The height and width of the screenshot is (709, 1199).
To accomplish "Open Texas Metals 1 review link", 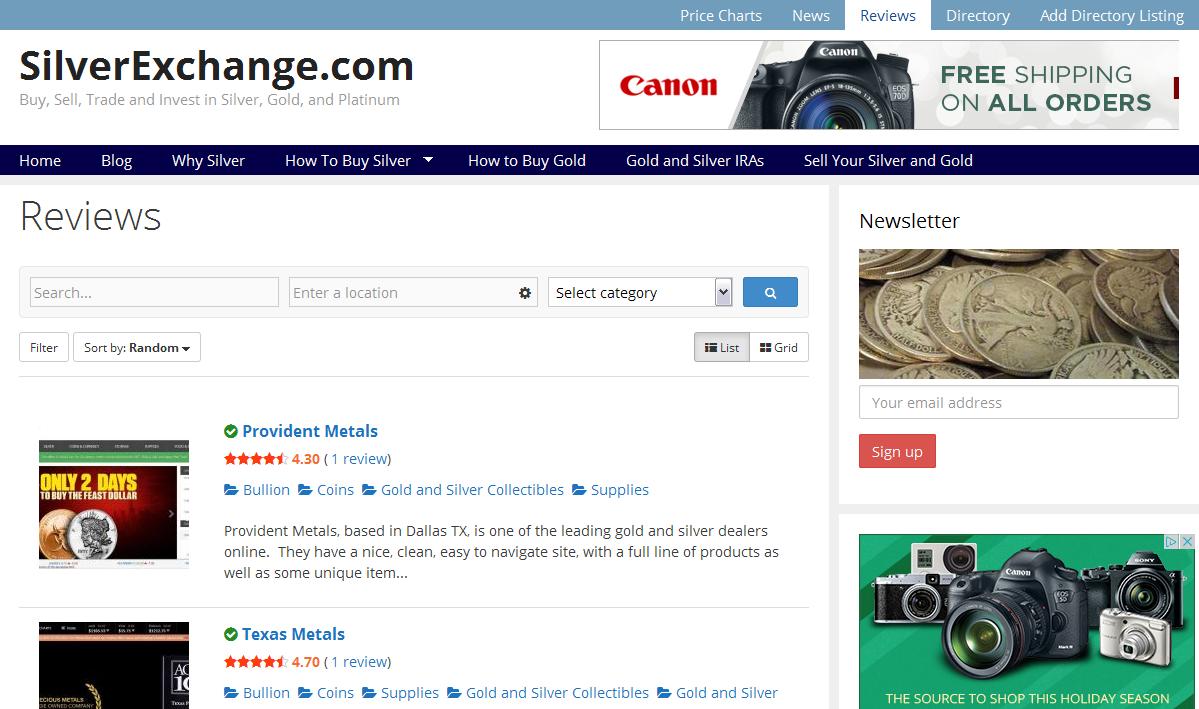I will pos(359,662).
